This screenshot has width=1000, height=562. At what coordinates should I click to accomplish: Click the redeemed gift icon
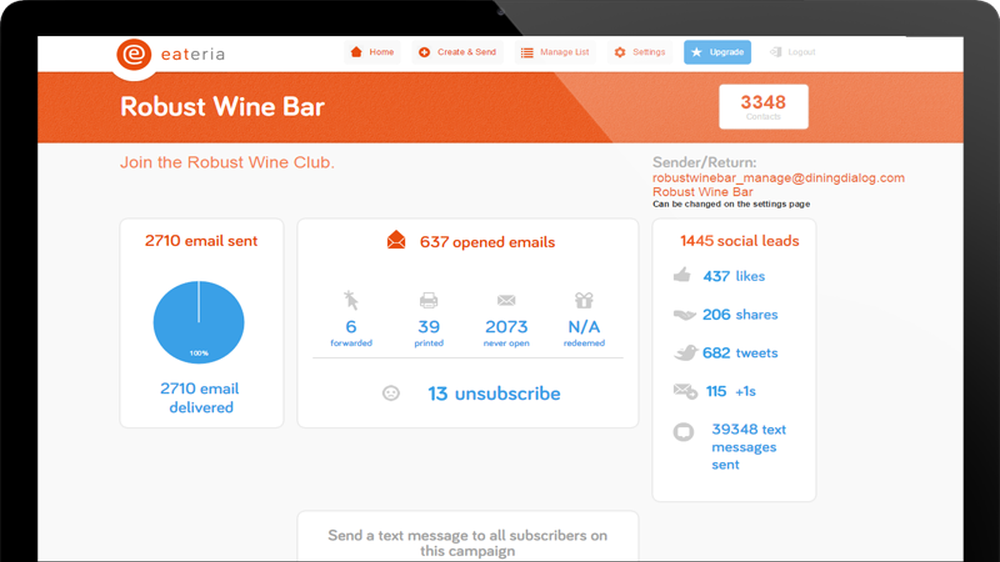point(584,300)
